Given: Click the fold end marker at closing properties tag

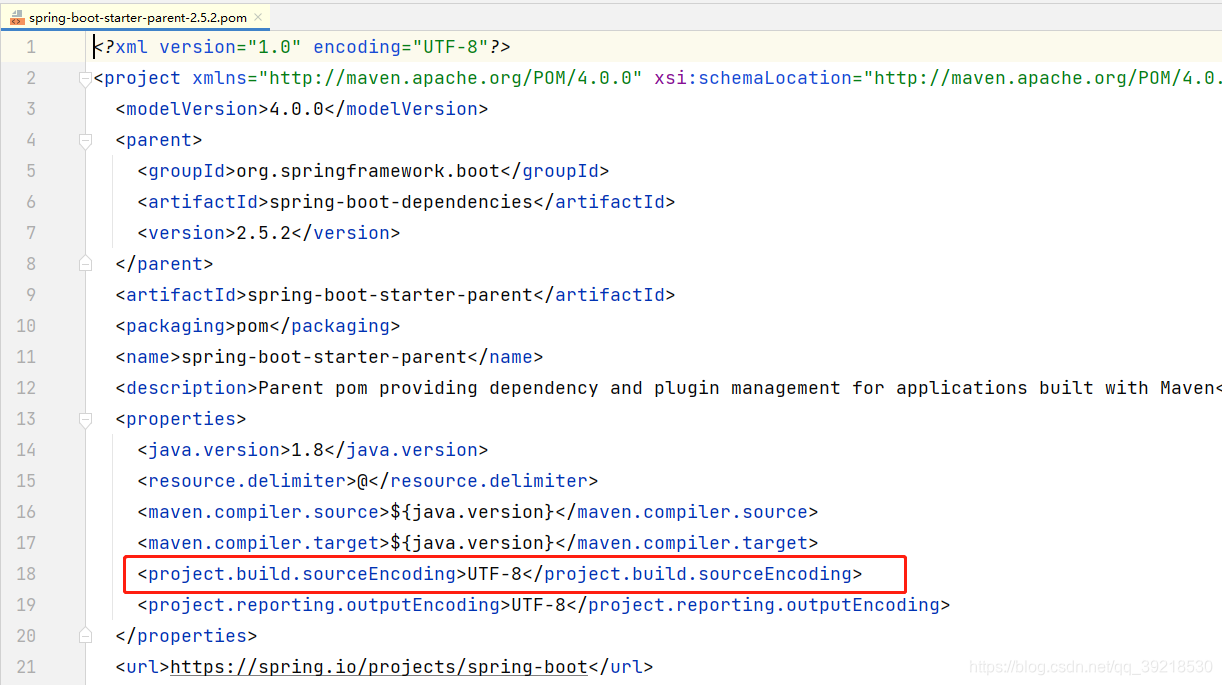Looking at the screenshot, I should [85, 637].
